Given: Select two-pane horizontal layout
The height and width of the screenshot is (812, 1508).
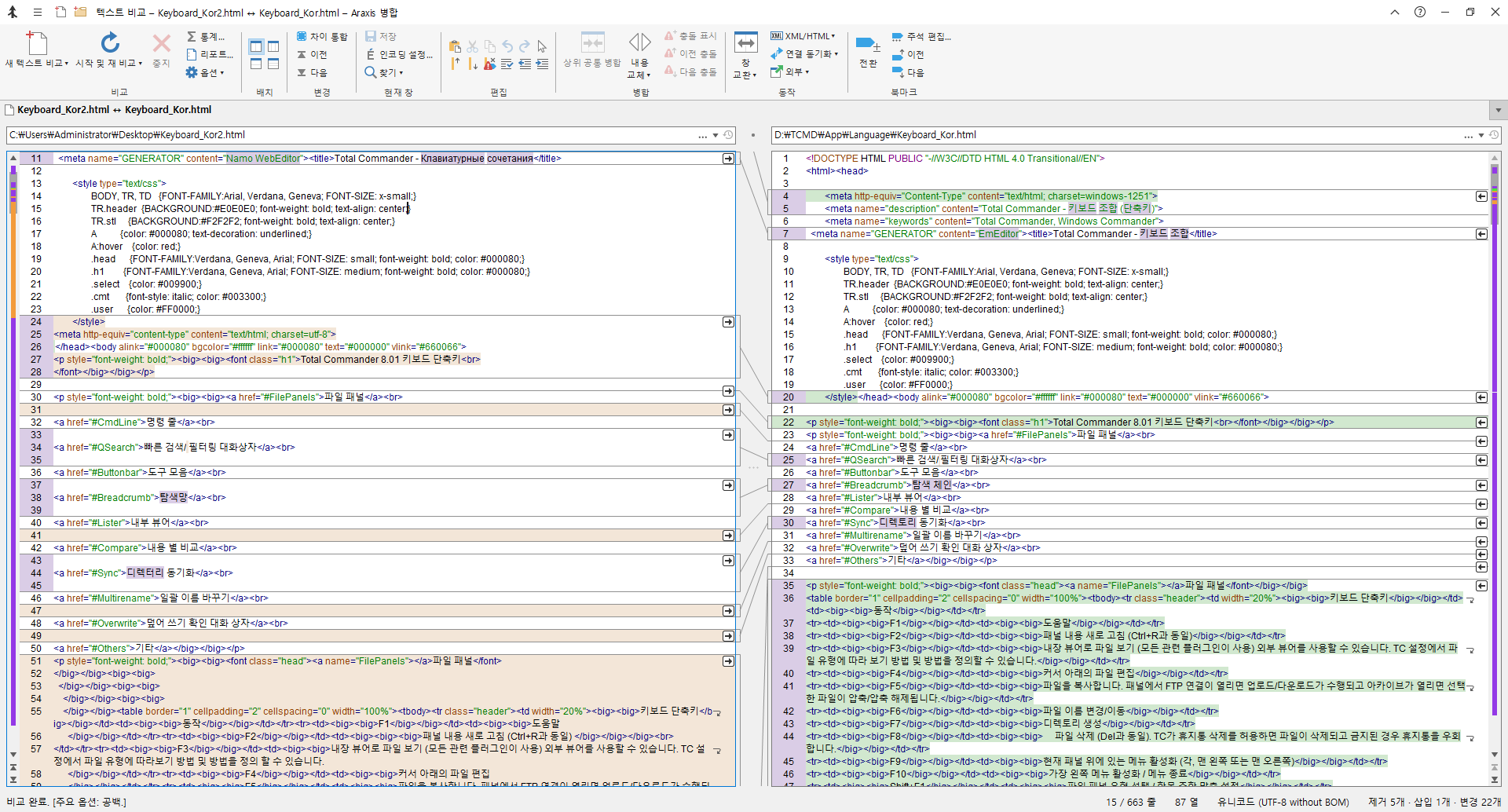Looking at the screenshot, I should tap(256, 64).
